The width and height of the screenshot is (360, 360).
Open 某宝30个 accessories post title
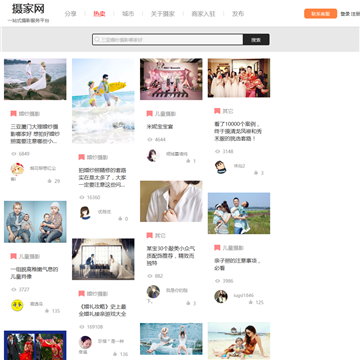point(171,256)
